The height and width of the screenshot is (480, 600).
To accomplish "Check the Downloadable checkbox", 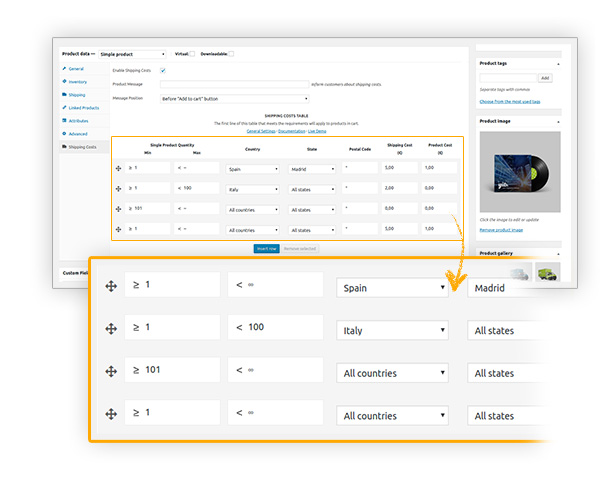I will [231, 54].
